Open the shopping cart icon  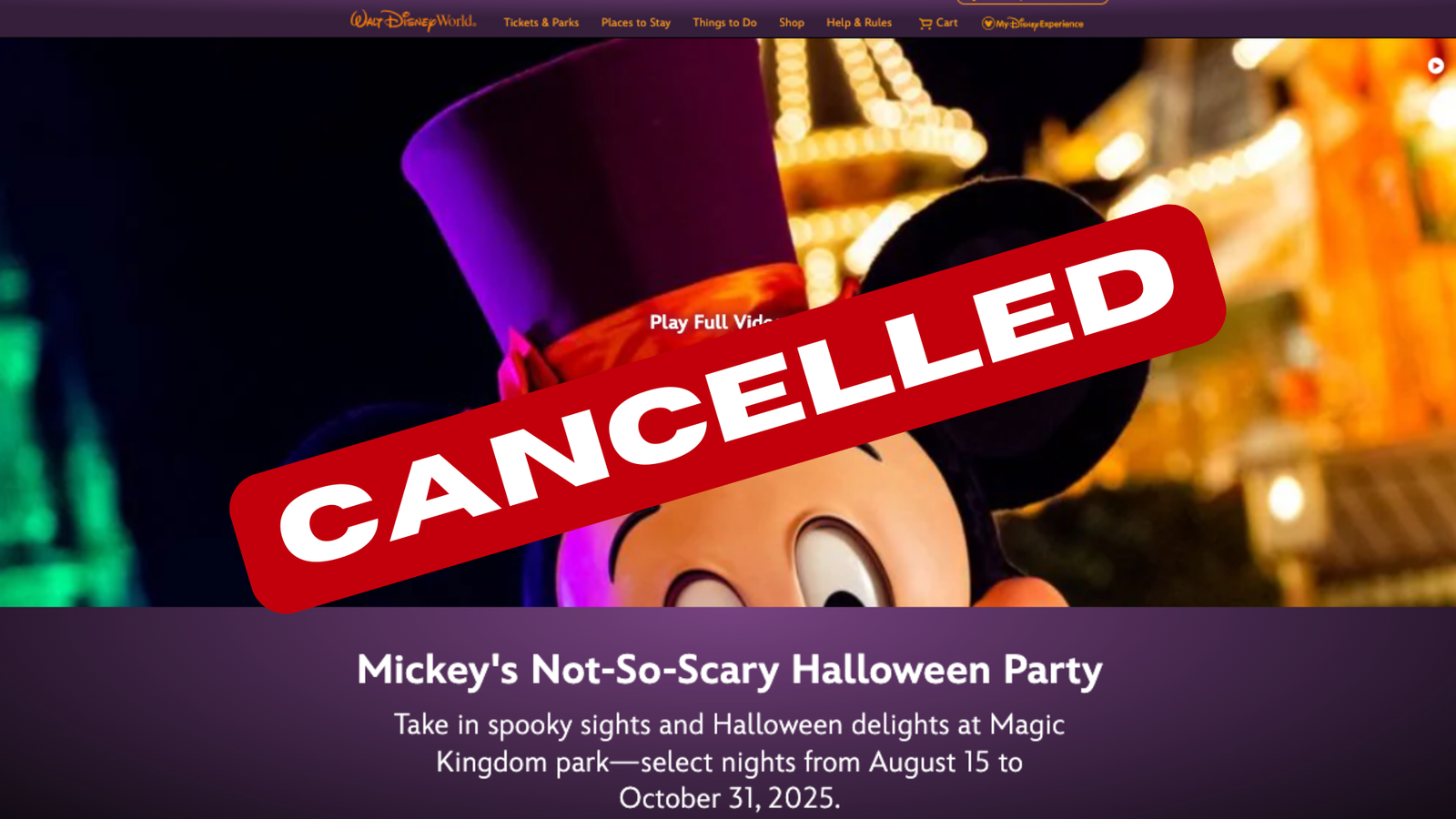925,24
